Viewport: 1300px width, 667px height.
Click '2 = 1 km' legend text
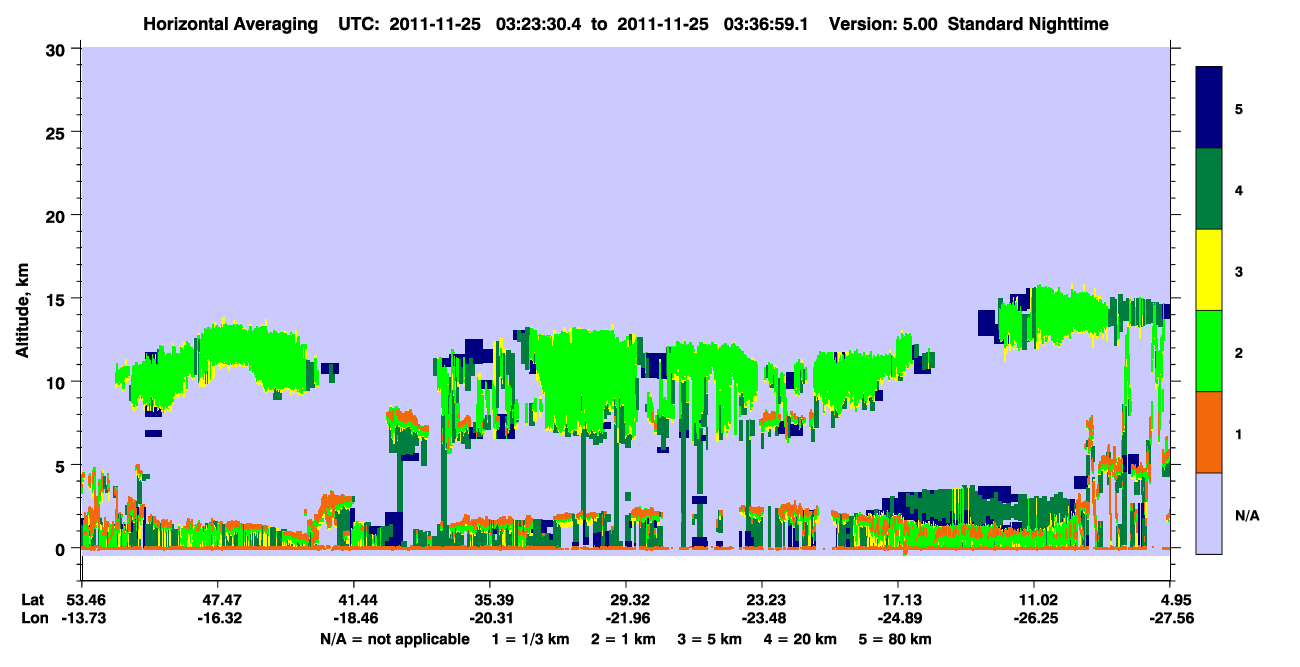[x=623, y=638]
